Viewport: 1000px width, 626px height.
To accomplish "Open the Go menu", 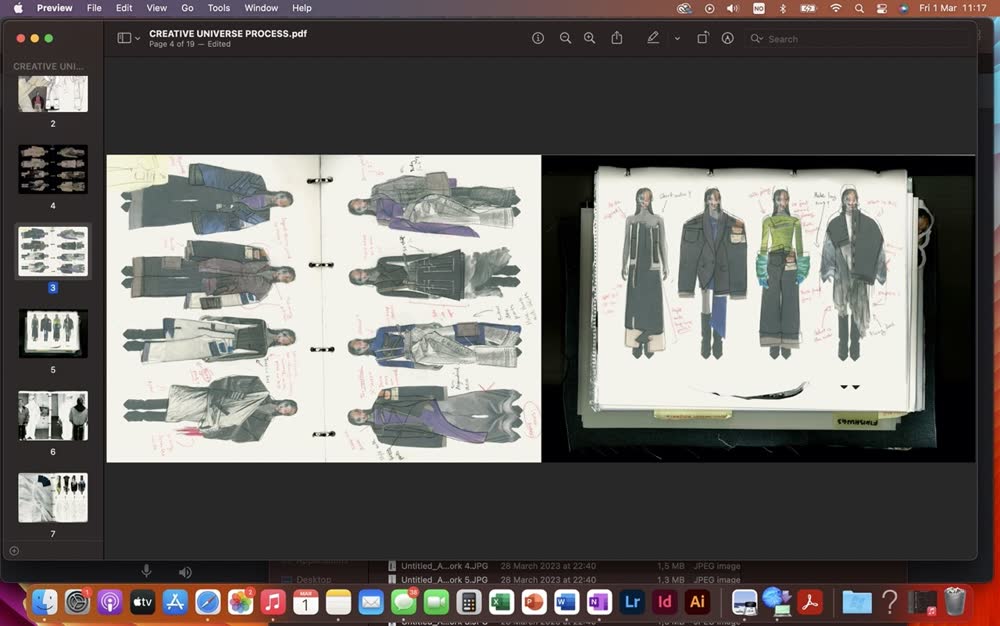I will click(187, 8).
